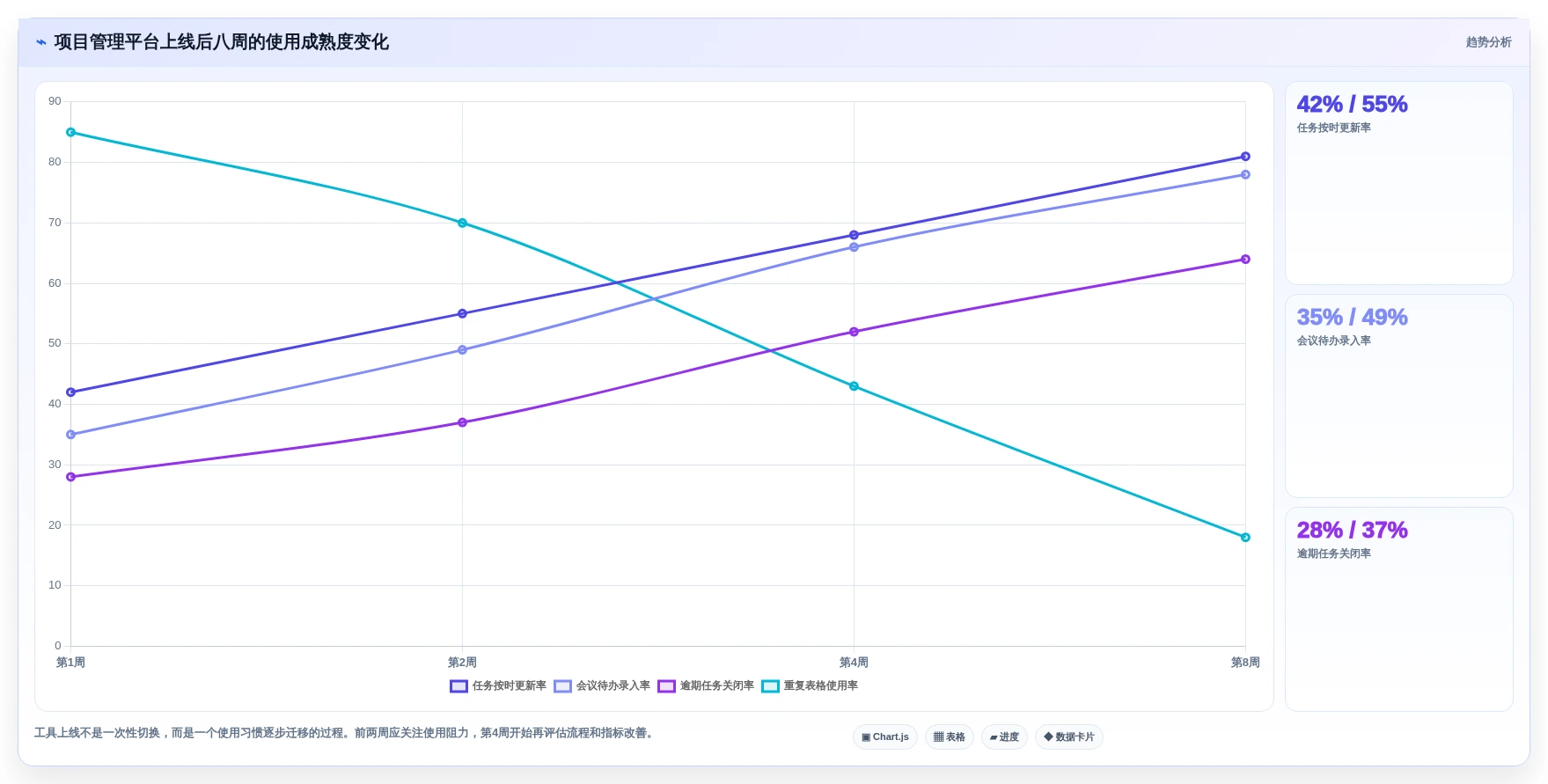Viewport: 1548px width, 784px height.
Task: Click the 任务按时更新率 data point at 第8周
Action: click(x=1245, y=157)
